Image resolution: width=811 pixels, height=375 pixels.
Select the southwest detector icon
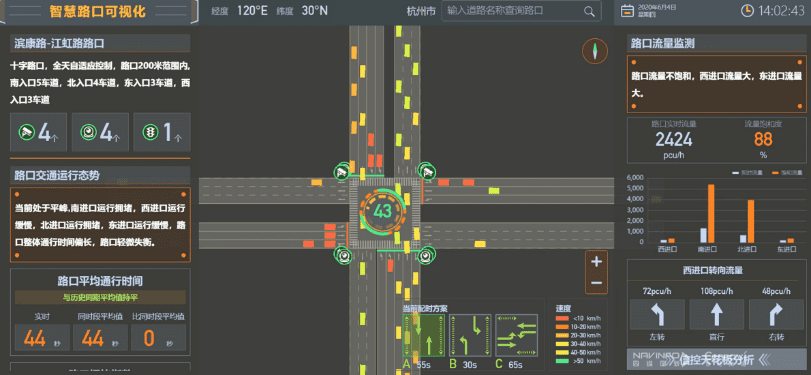pos(342,254)
